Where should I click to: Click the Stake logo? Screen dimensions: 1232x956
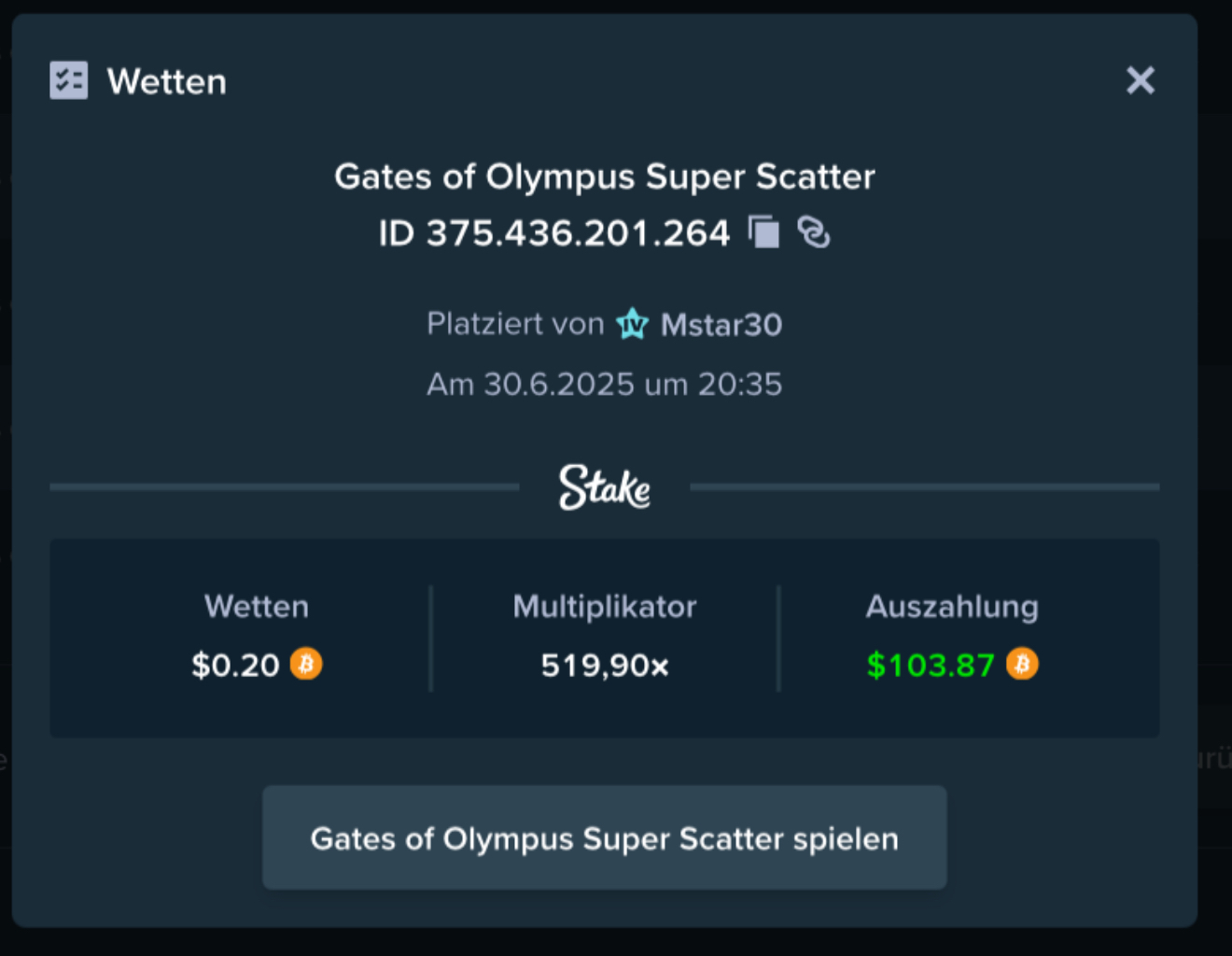click(x=605, y=486)
